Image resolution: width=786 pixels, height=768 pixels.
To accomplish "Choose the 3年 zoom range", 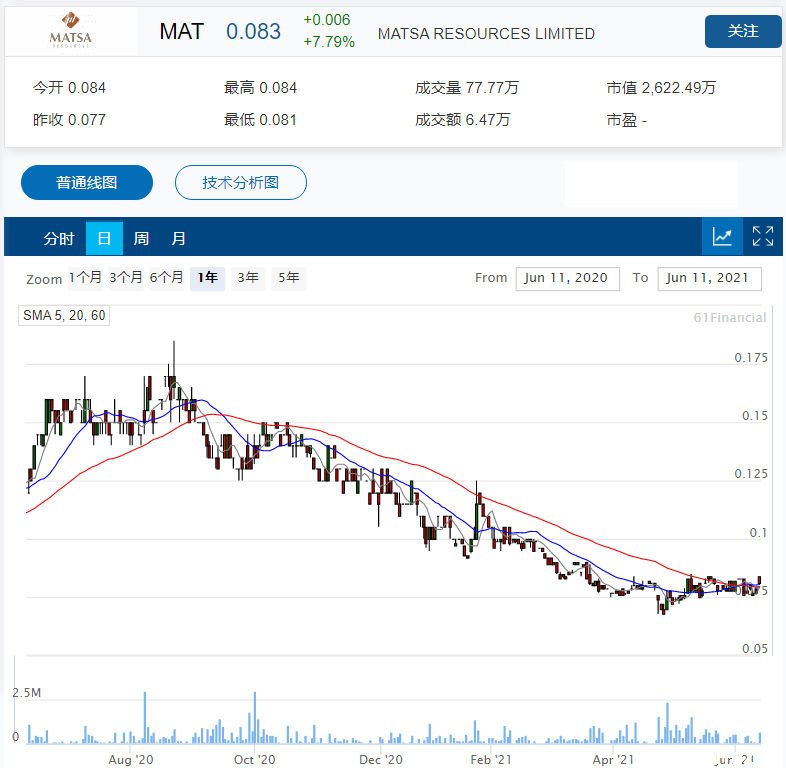I will click(x=248, y=278).
